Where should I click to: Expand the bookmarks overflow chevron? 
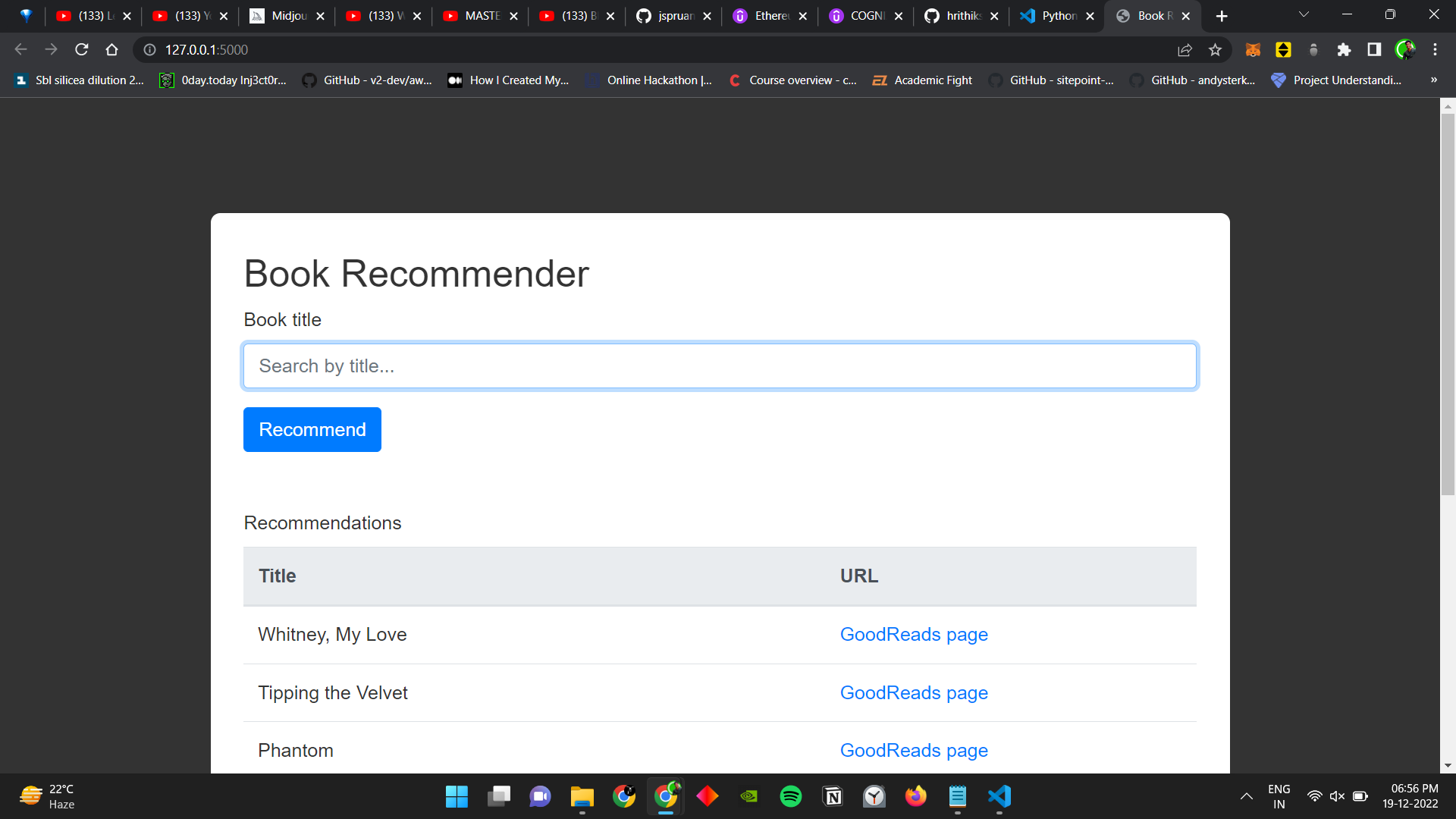coord(1434,80)
